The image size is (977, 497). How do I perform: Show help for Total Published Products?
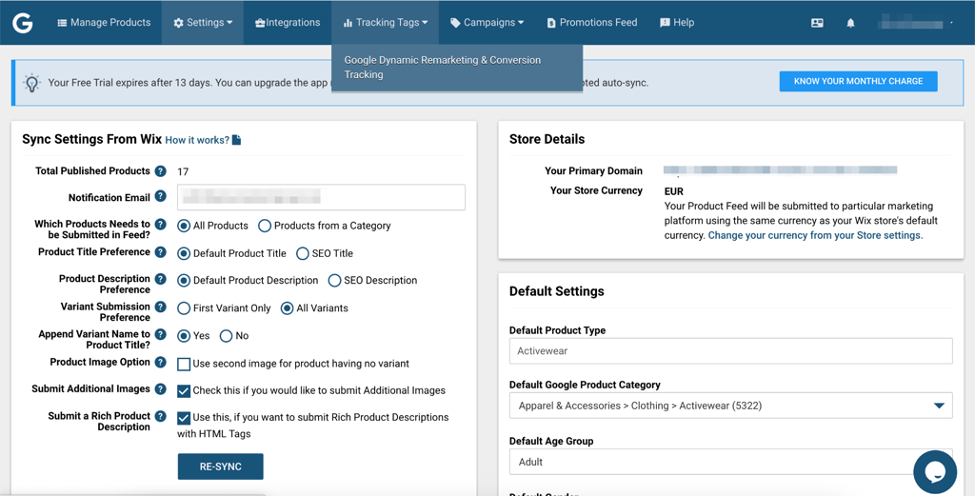(x=161, y=171)
